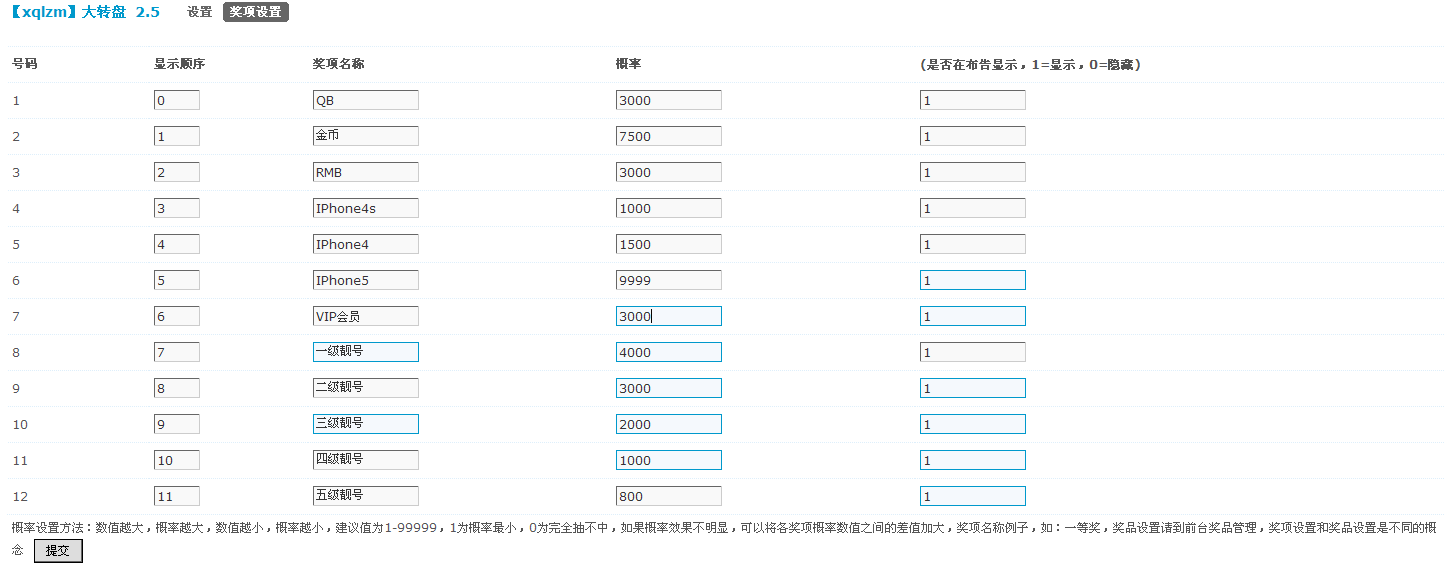Click probability field showing 2000
The height and width of the screenshot is (578, 1444).
[x=669, y=424]
